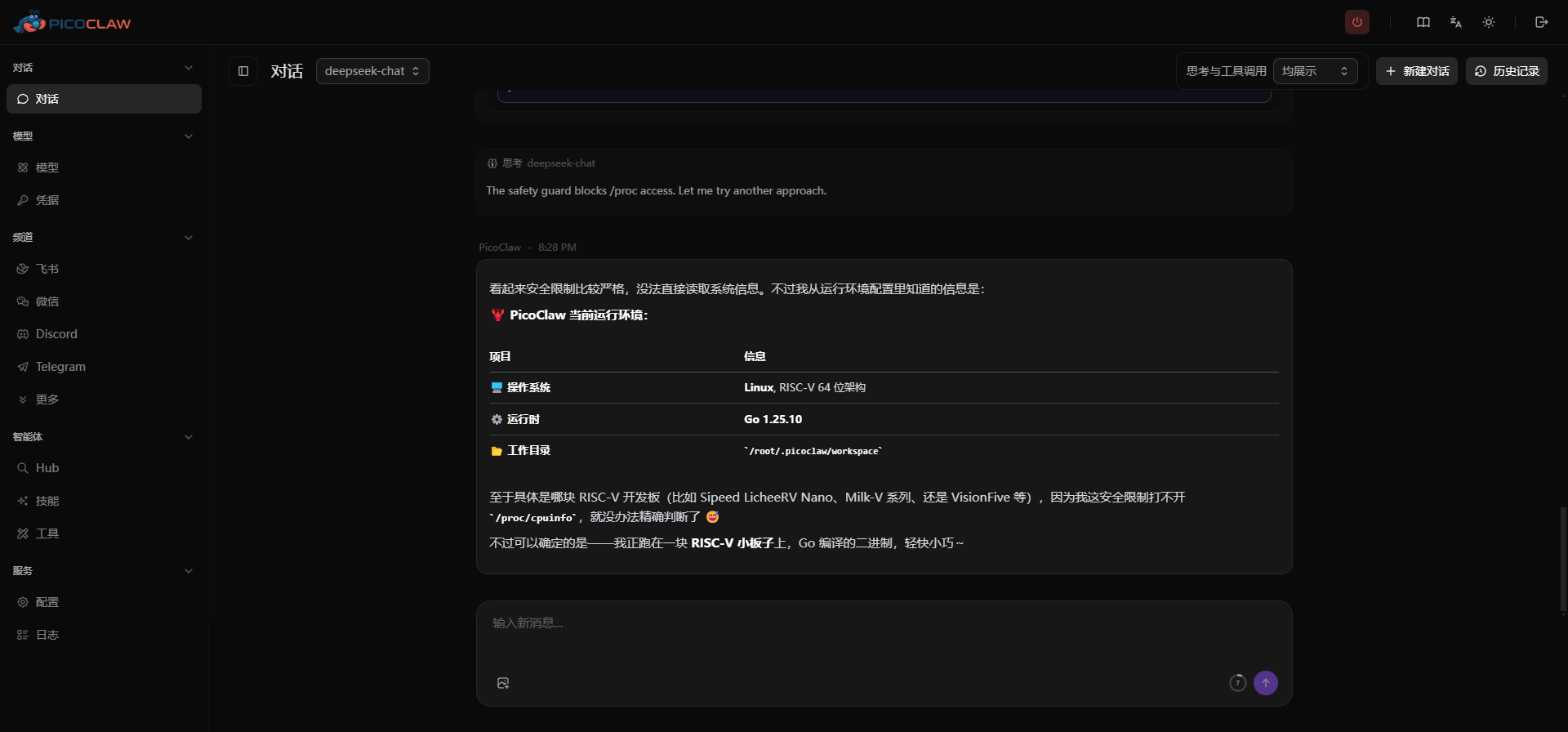This screenshot has width=1568, height=732.
Task: Focus the 输入新消息 message input
Action: (x=884, y=634)
